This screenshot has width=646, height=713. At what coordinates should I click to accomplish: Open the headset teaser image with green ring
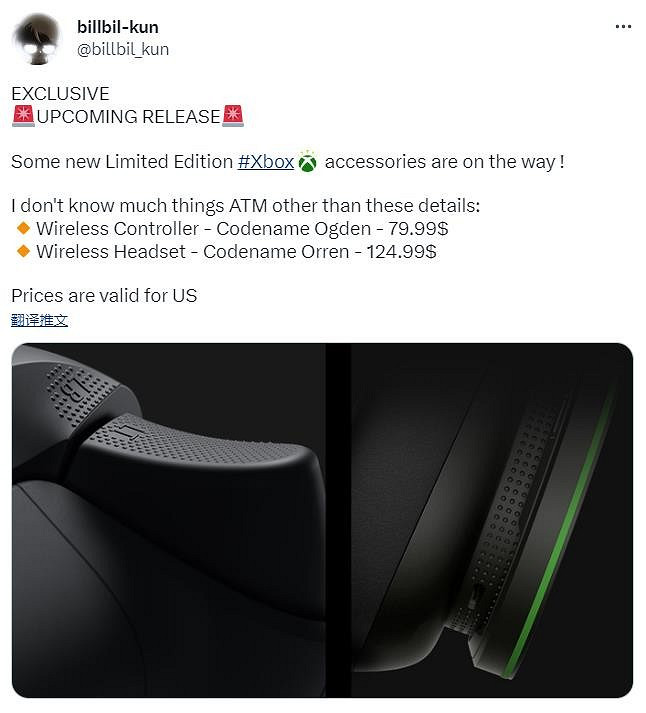pos(492,520)
